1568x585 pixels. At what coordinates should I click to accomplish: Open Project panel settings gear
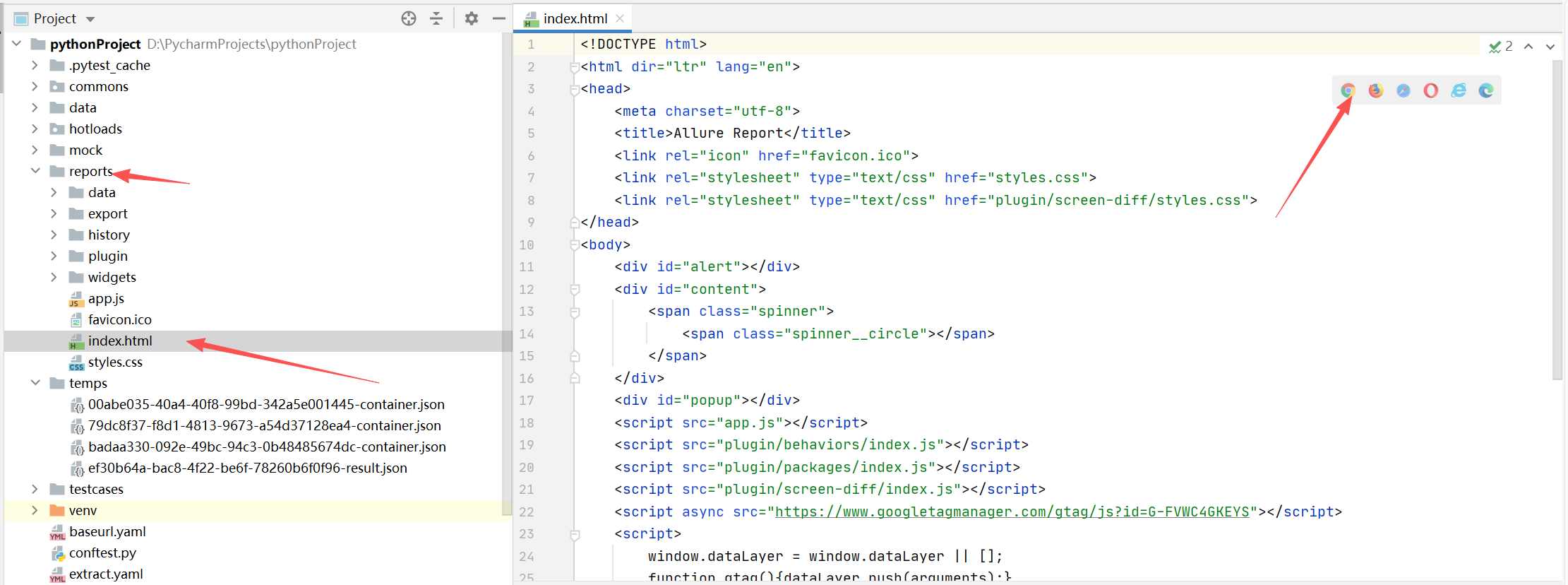click(x=472, y=19)
